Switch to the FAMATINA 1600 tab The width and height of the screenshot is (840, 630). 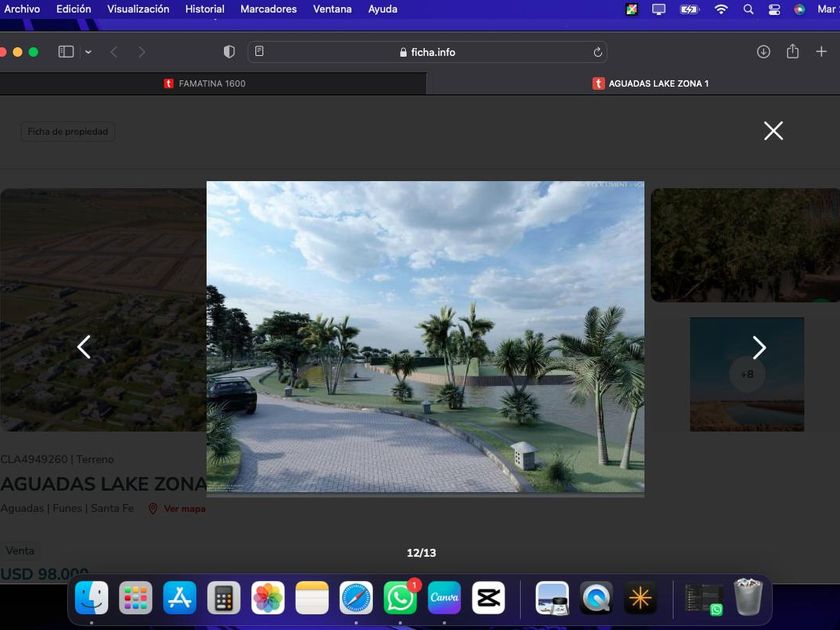click(x=212, y=84)
